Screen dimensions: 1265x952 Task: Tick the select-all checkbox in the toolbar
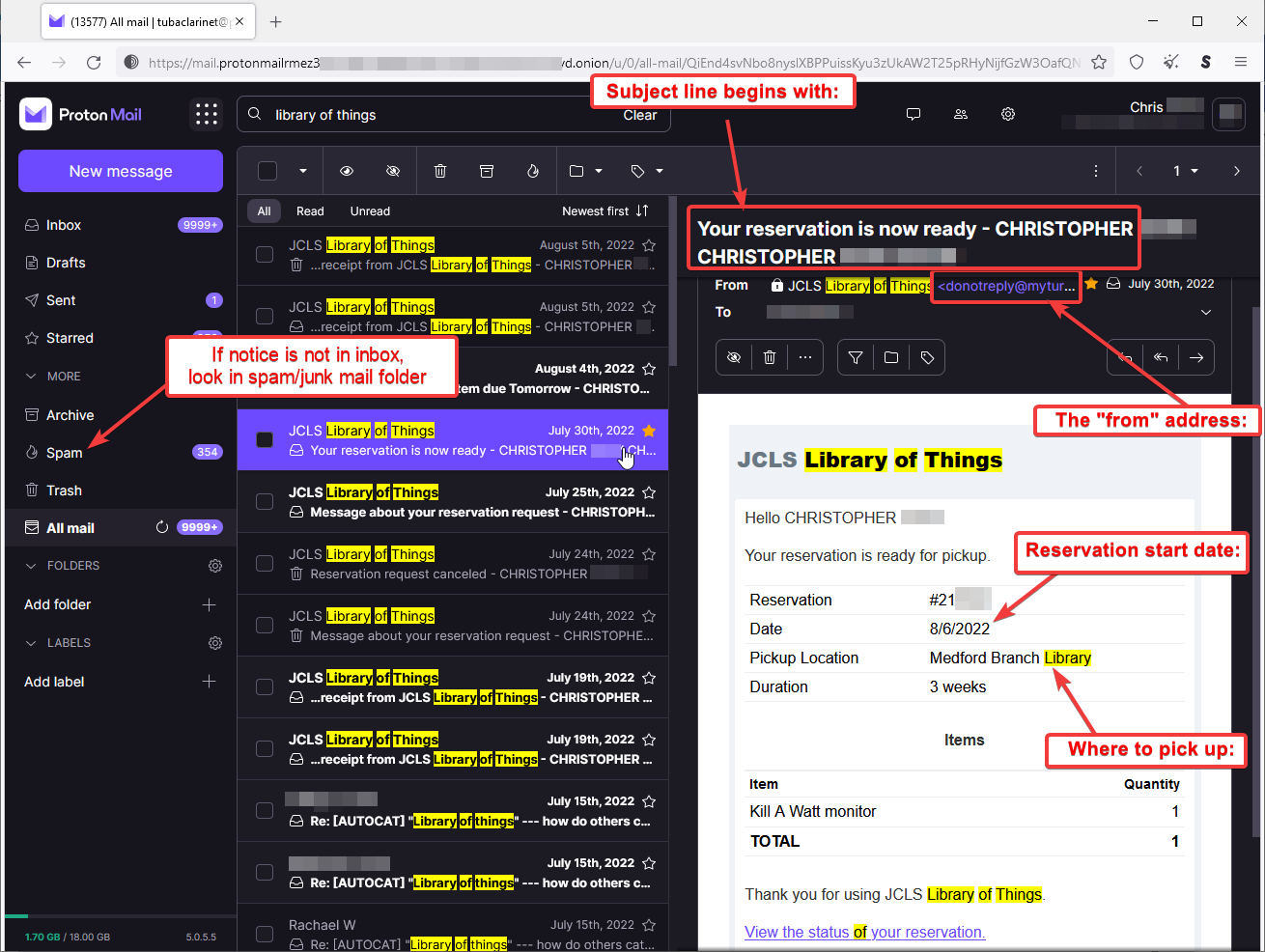click(x=267, y=171)
